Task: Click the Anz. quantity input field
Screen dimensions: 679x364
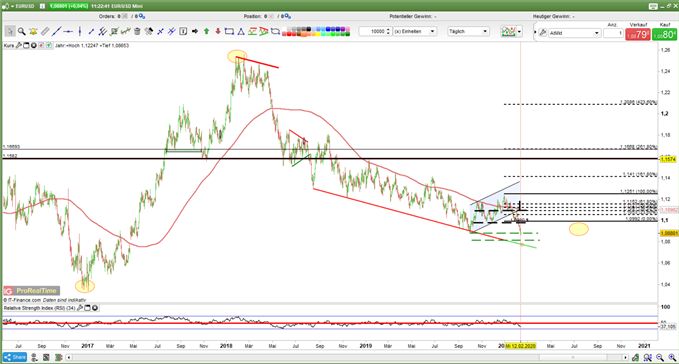Action: (613, 33)
